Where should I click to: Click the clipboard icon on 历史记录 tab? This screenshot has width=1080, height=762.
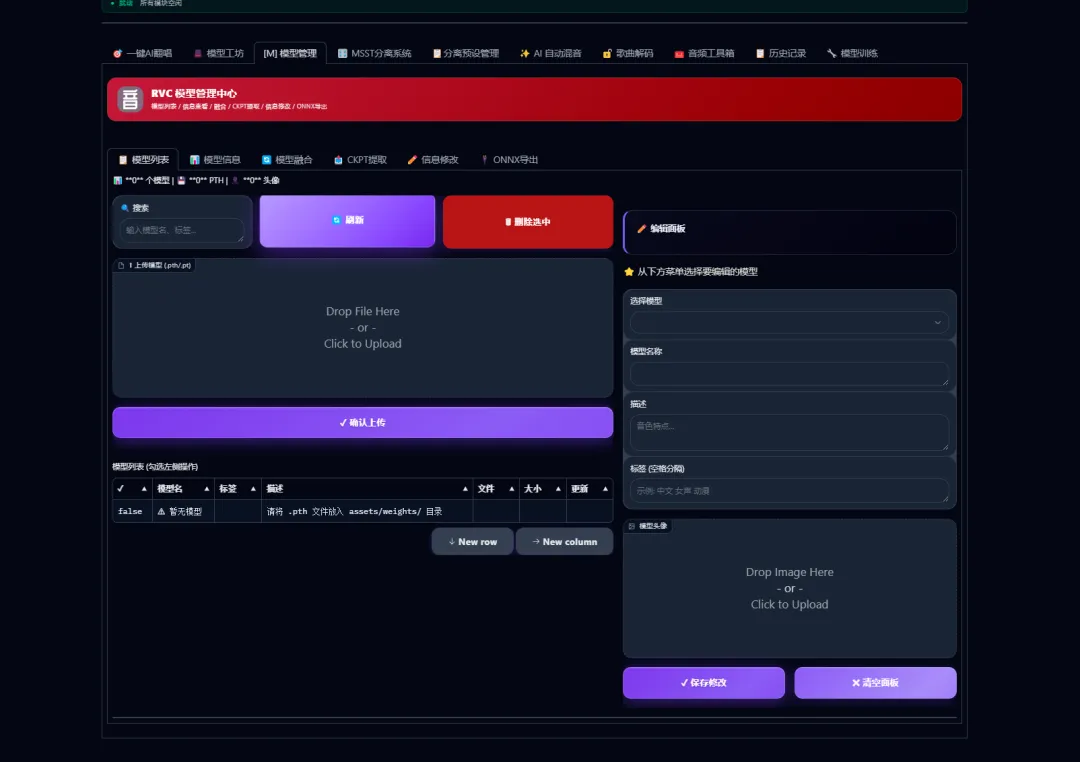point(760,53)
